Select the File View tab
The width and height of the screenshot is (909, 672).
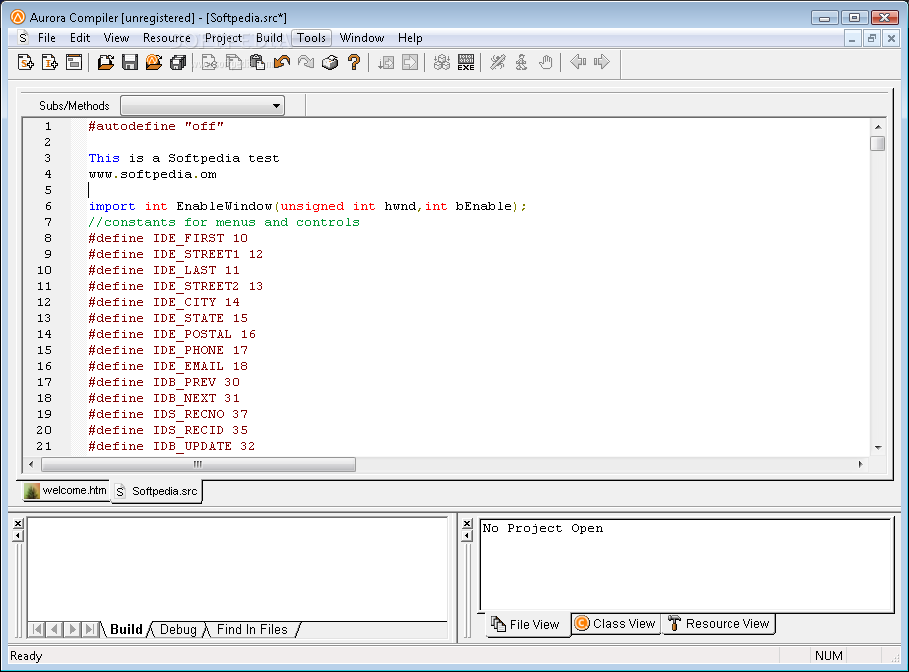pos(527,624)
